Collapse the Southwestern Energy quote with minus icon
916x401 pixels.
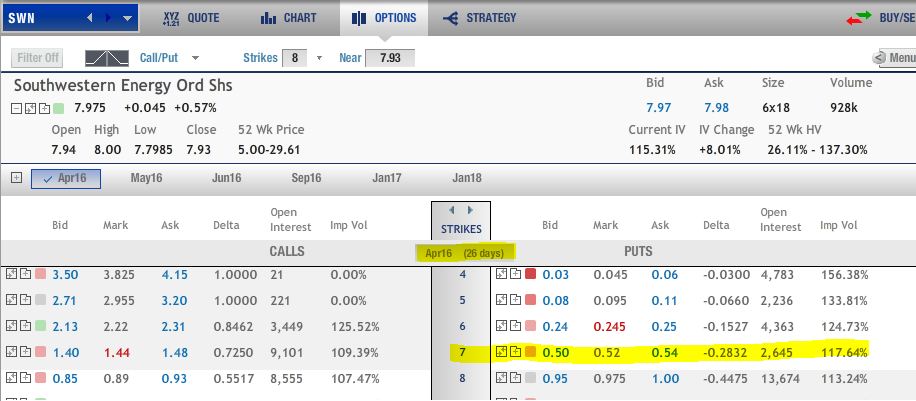click(x=18, y=108)
